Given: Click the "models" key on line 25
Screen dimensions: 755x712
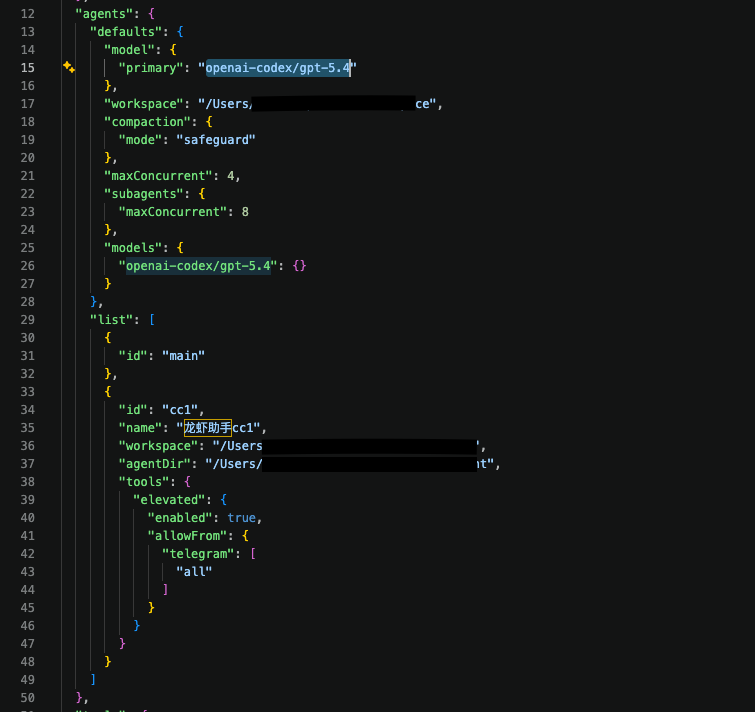Looking at the screenshot, I should [133, 248].
